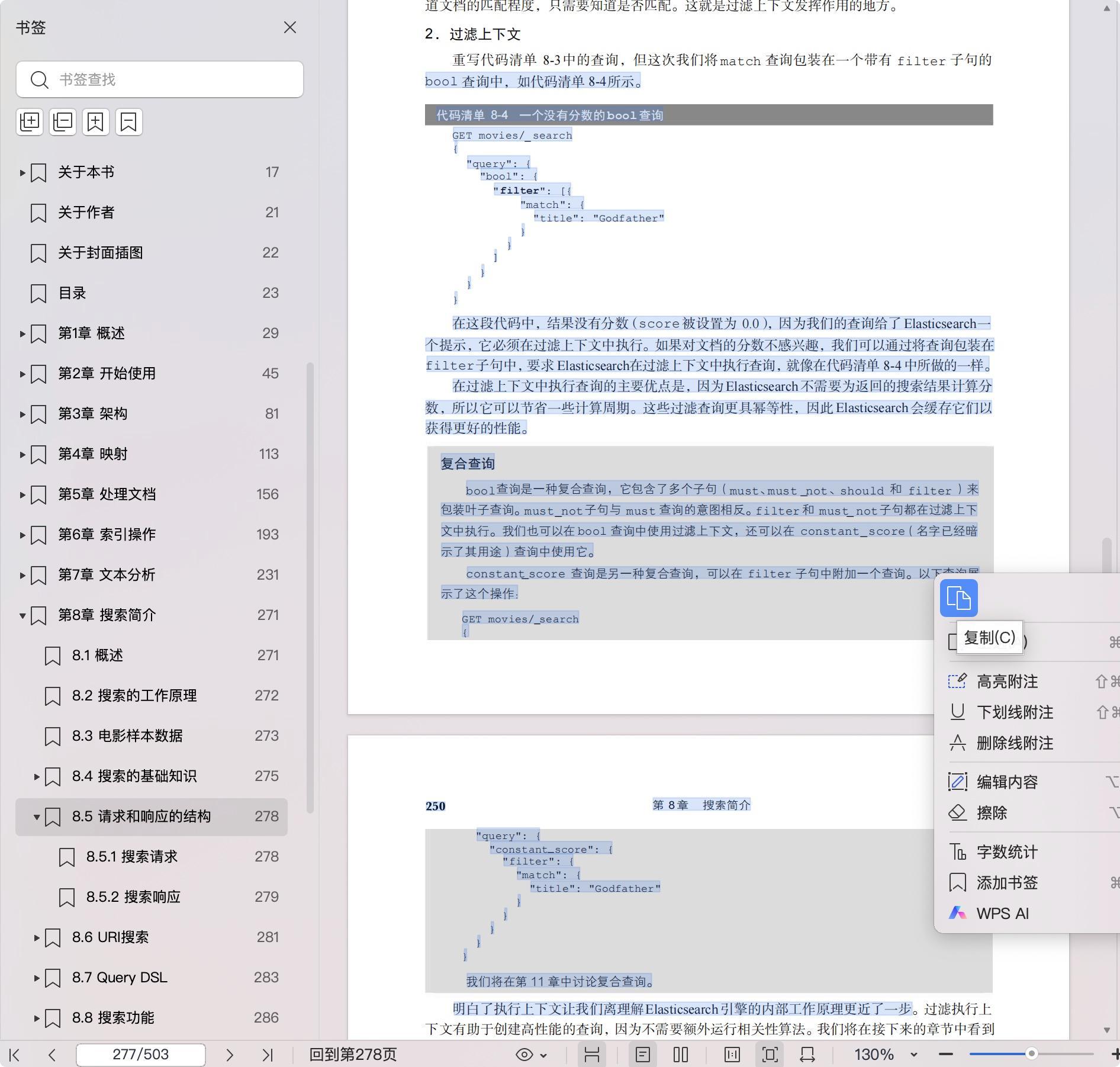The image size is (1120, 1067).
Task: Choose 字数统计 in context menu
Action: [x=1007, y=852]
